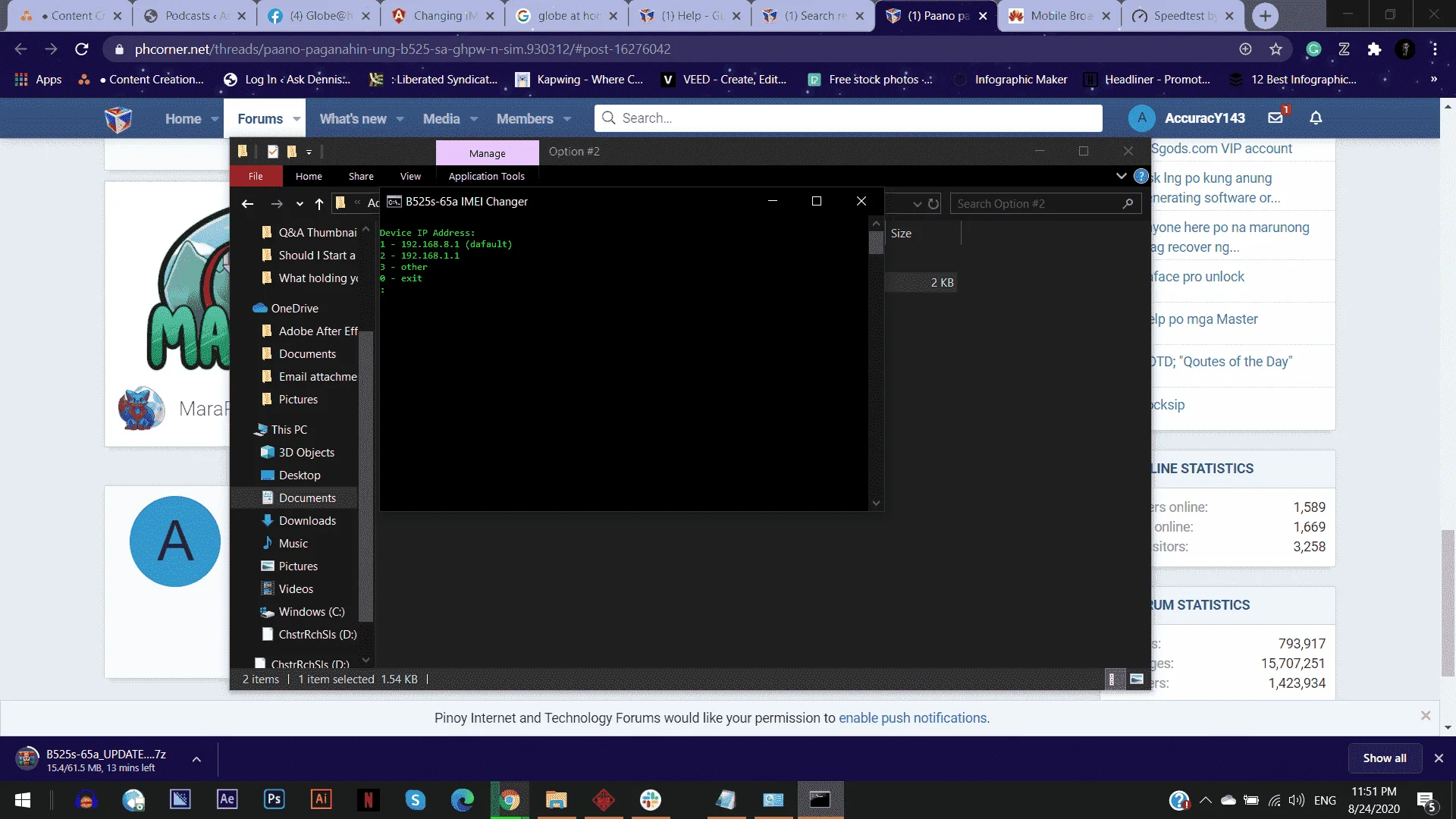Open Chrome's three-dot menu
The width and height of the screenshot is (1456, 819).
[x=1435, y=49]
